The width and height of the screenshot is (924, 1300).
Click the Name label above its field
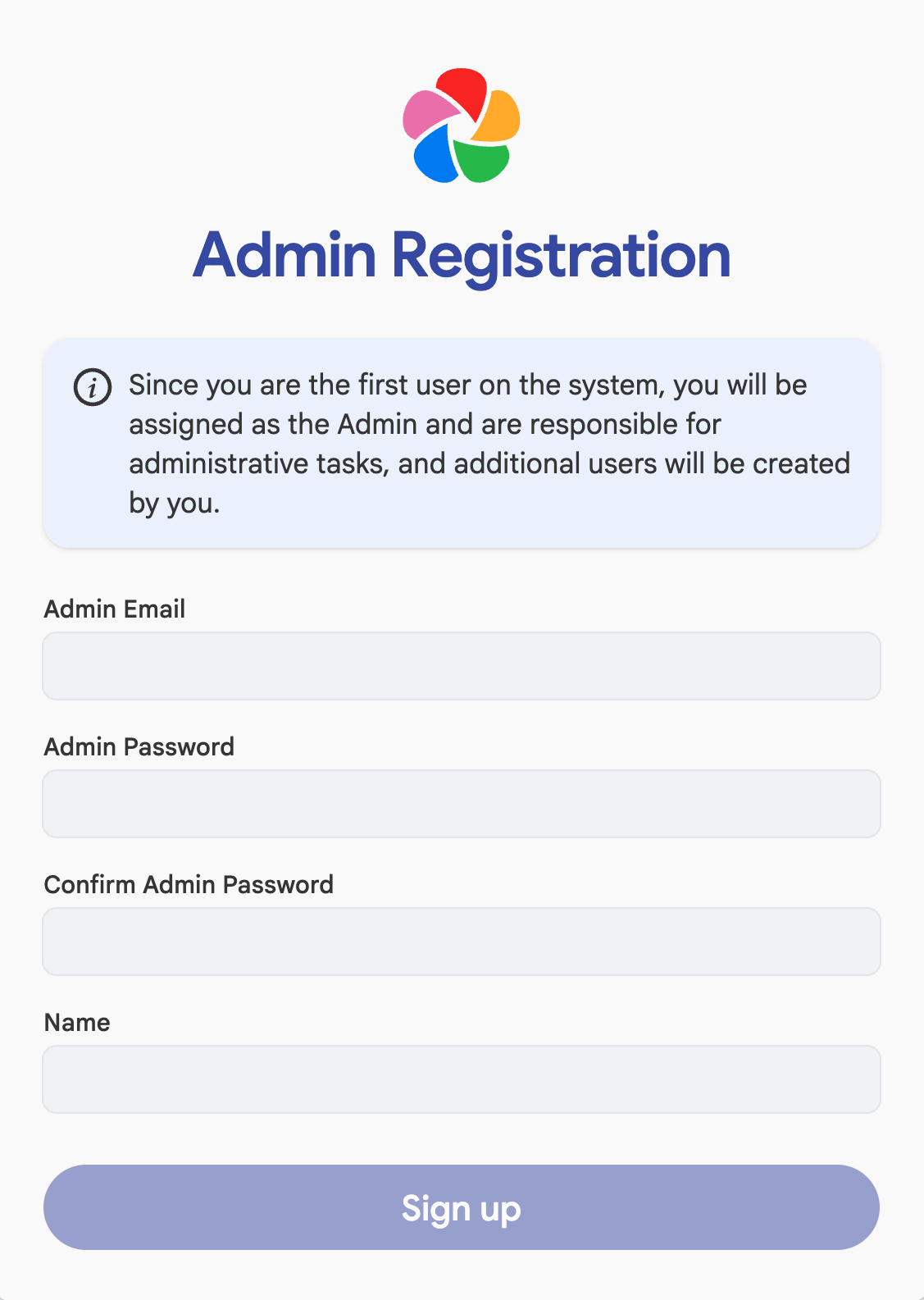[76, 1022]
